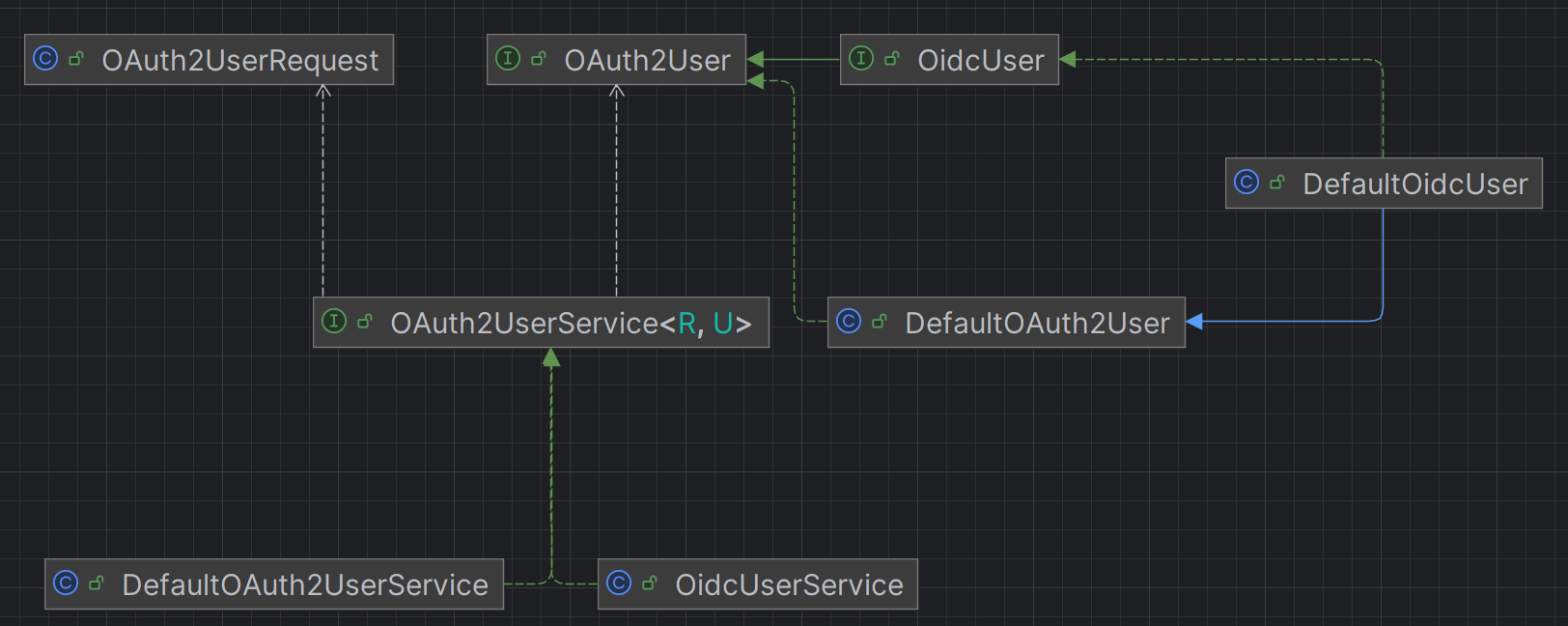Screen dimensions: 1568x626
Task: Click the blue arrowhead pointing at DefaultOAuth2User
Action: click(x=1194, y=322)
